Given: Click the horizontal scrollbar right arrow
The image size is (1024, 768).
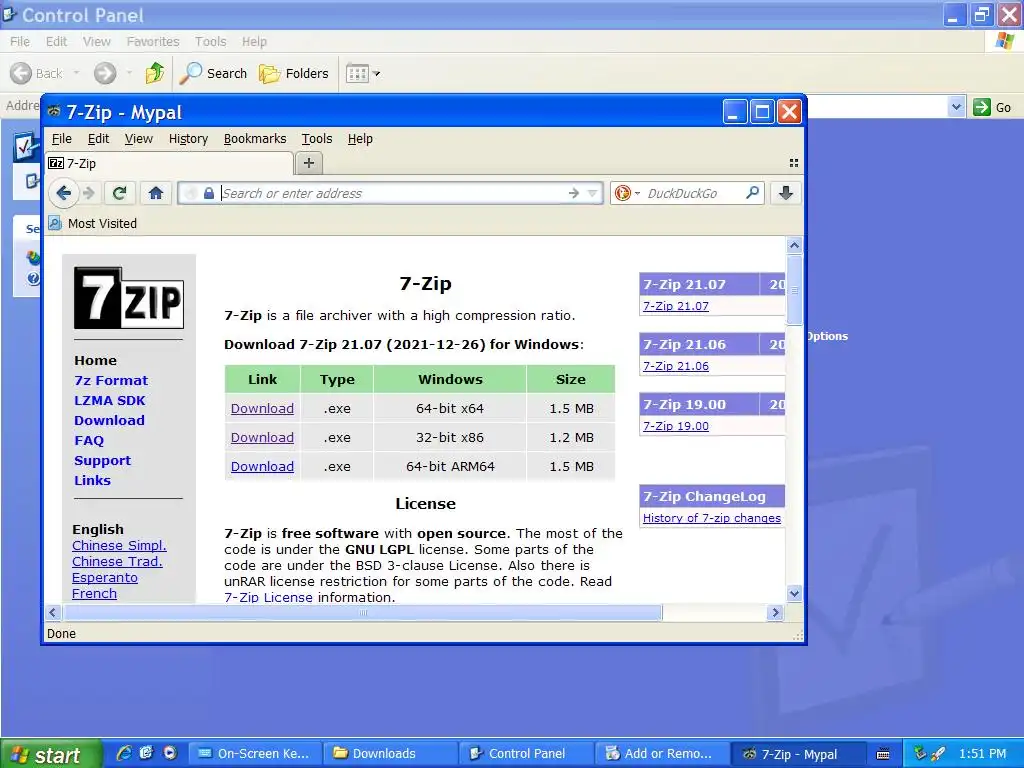Looking at the screenshot, I should coord(775,613).
